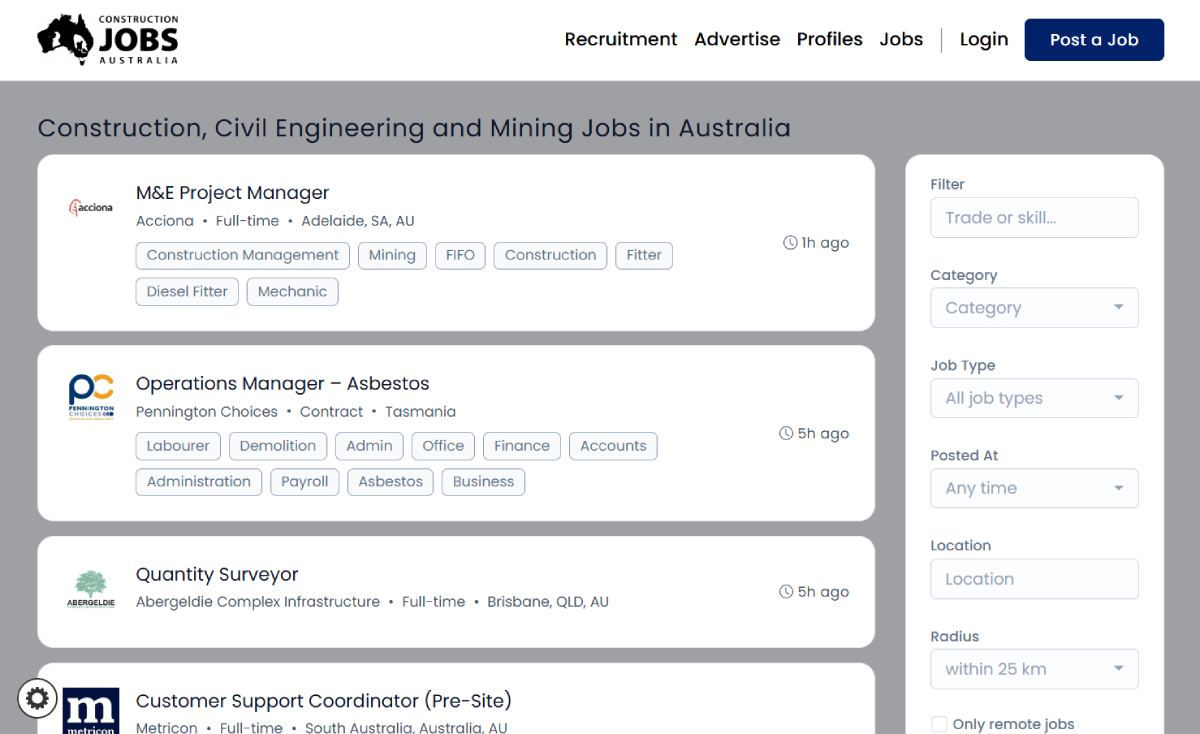Click clock icon beside 1h ago

tap(790, 243)
